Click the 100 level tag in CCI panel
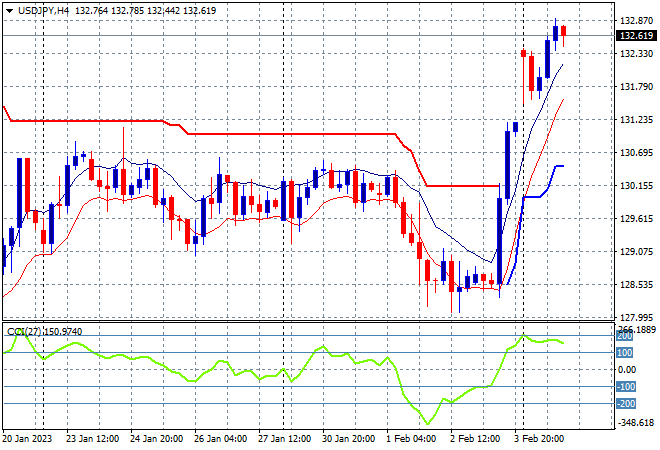 tap(624, 353)
